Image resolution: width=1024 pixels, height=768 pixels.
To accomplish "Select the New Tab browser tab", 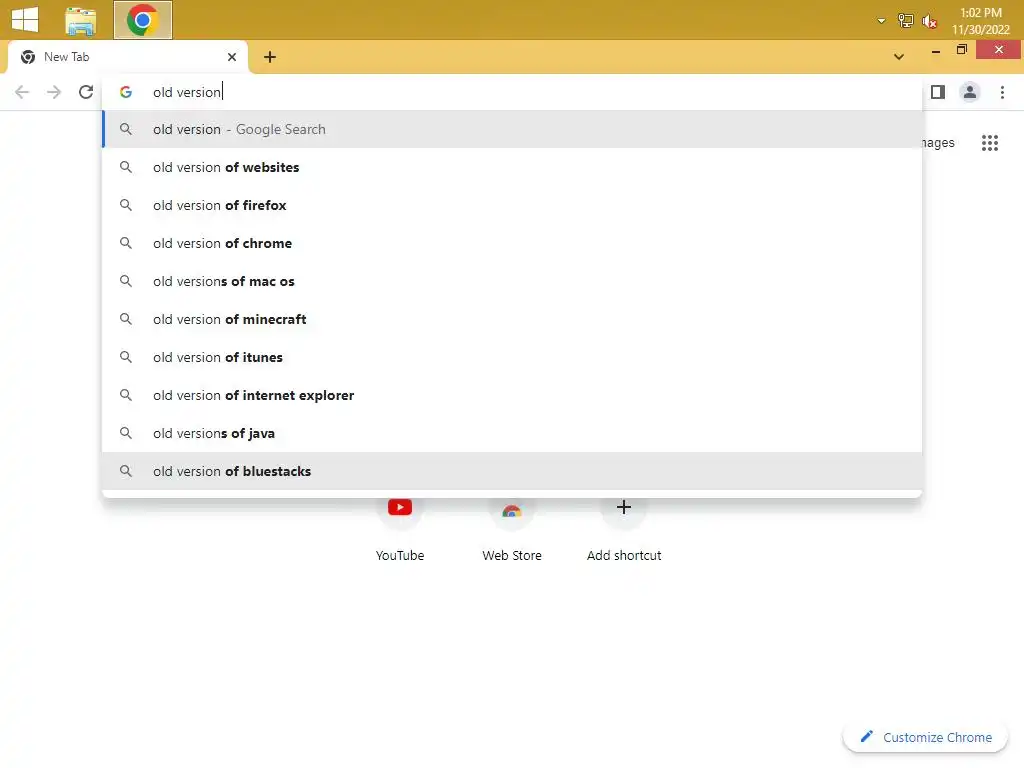I will point(127,57).
